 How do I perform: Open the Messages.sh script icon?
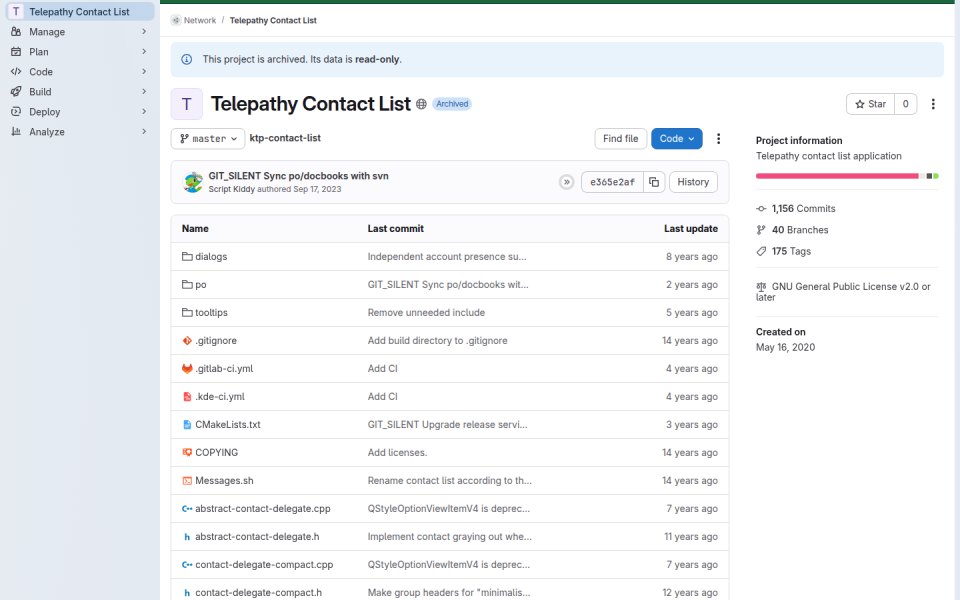click(187, 481)
